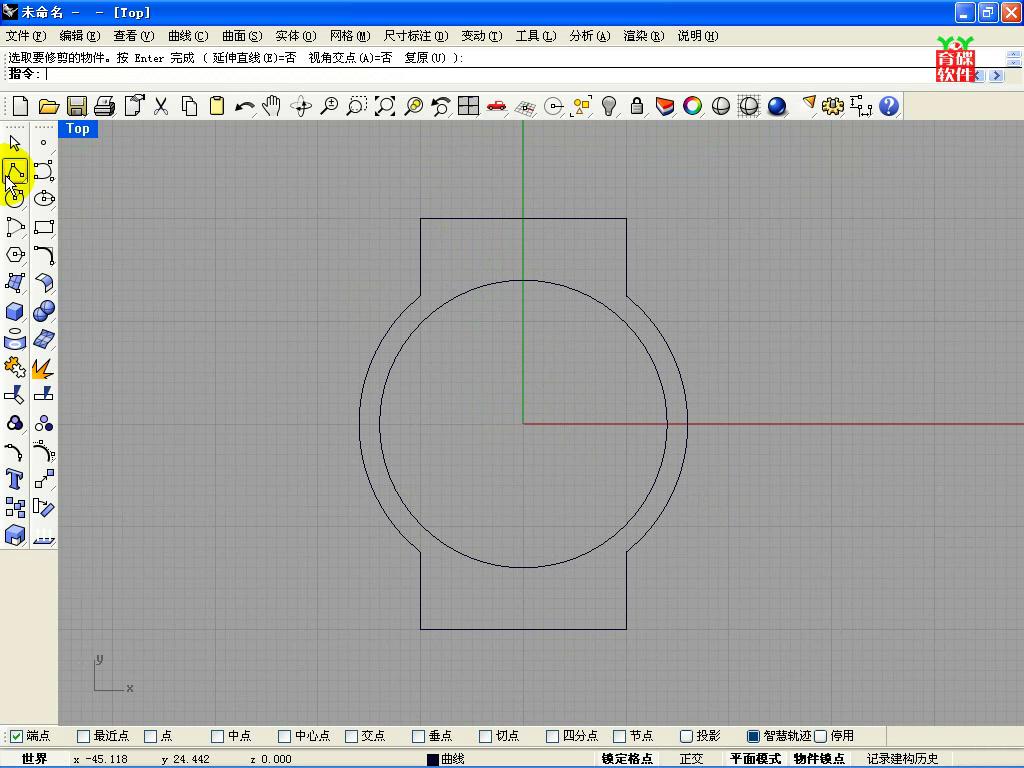1024x768 pixels.
Task: Open a file using the folder icon
Action: tap(49, 106)
